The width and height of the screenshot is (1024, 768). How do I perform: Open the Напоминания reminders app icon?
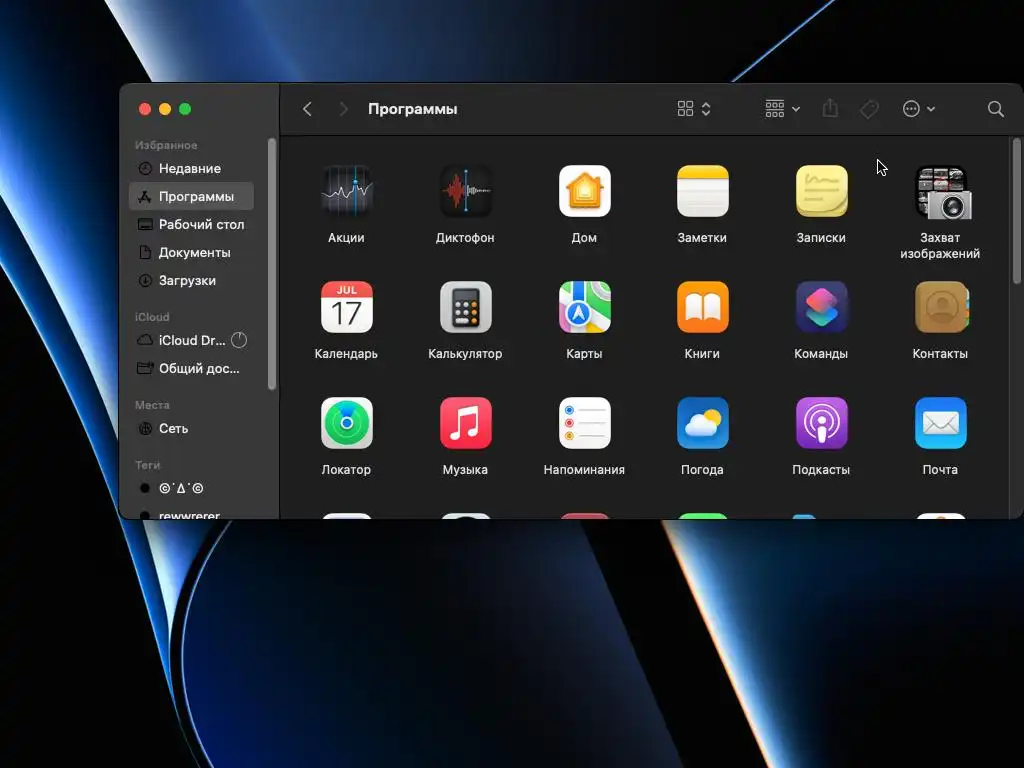coord(584,423)
